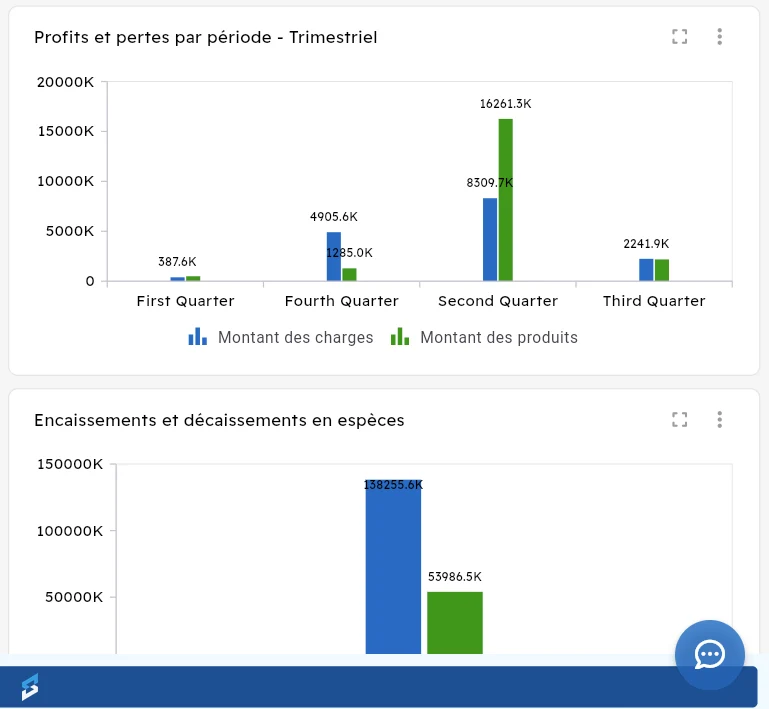Click the green bar in cash chart
The height and width of the screenshot is (709, 769).
coord(455,623)
